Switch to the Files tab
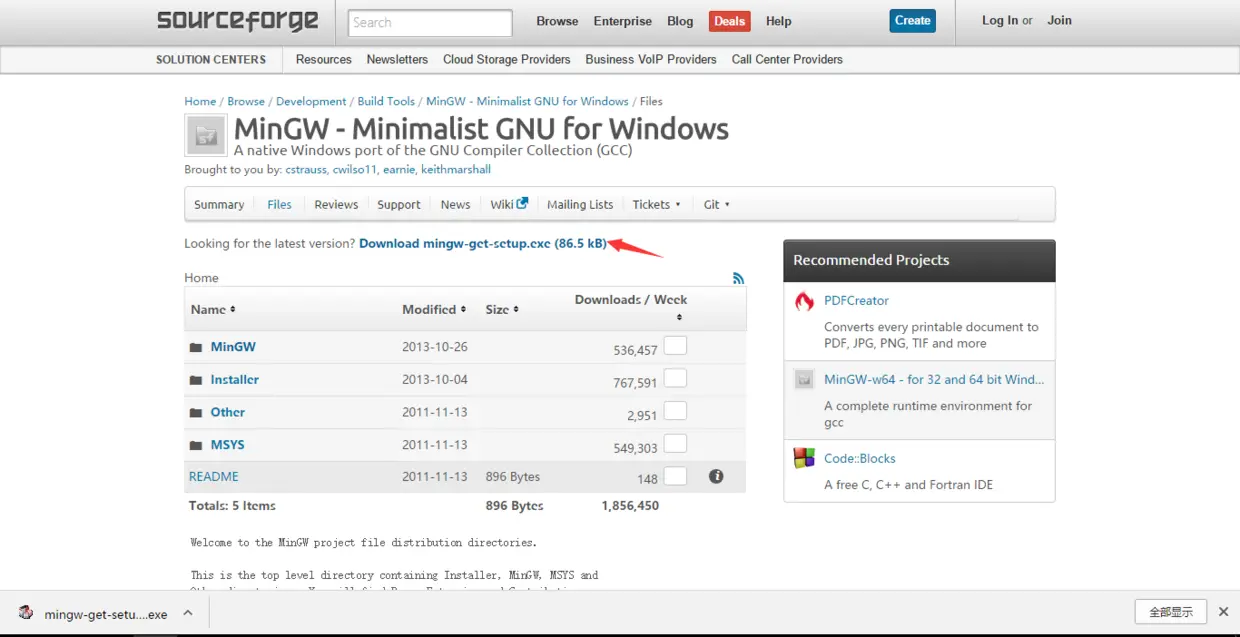The image size is (1240, 637). coord(279,204)
